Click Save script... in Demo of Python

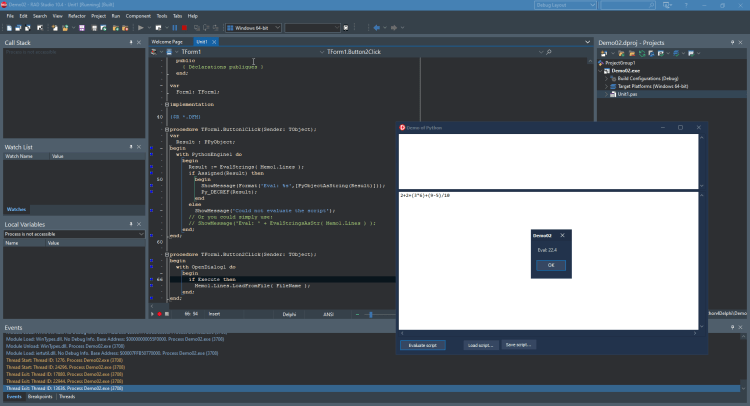[x=518, y=345]
